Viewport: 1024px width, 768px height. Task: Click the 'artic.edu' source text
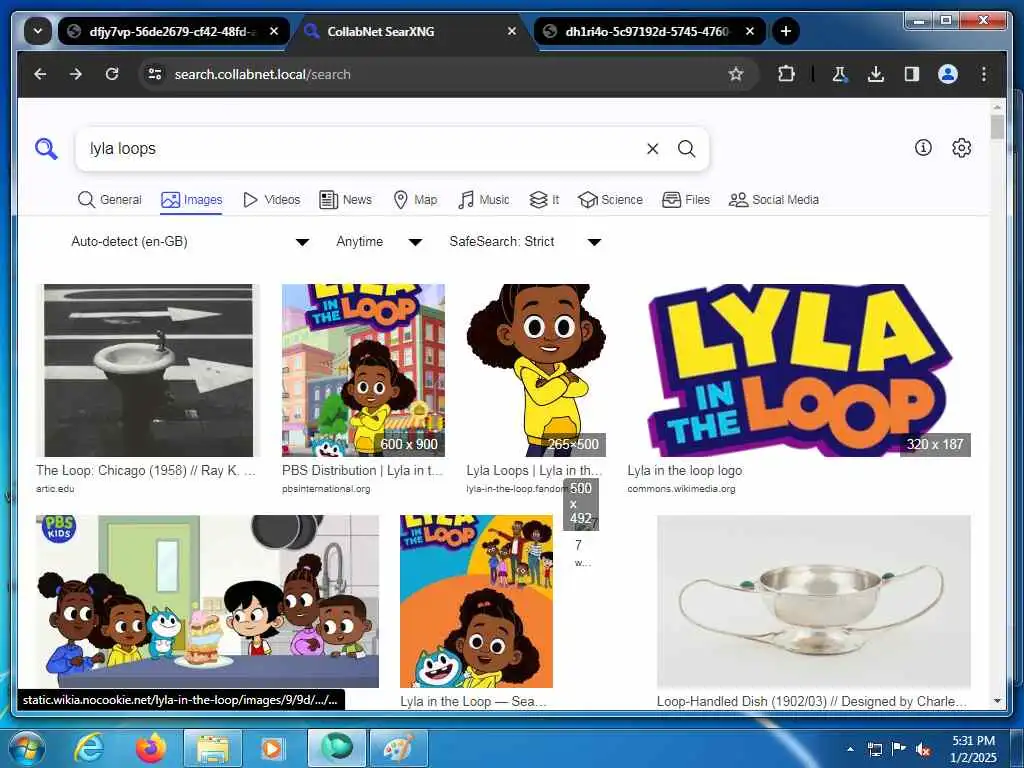[55, 488]
